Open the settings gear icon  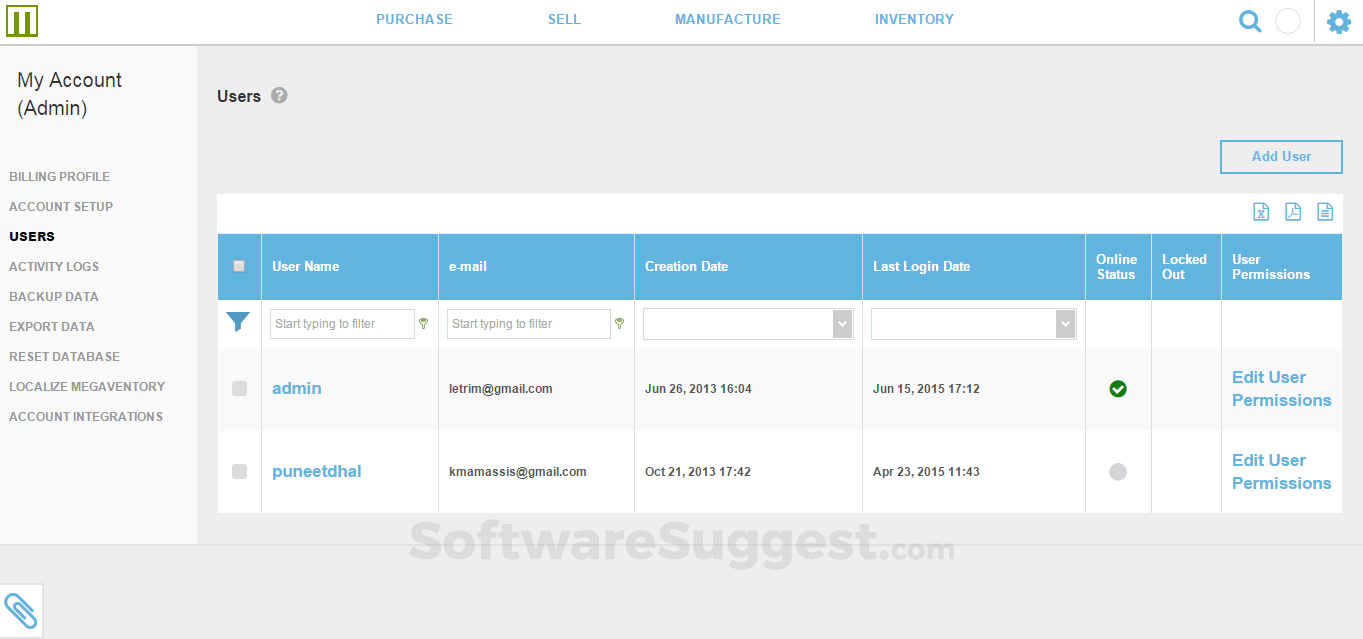[x=1339, y=21]
